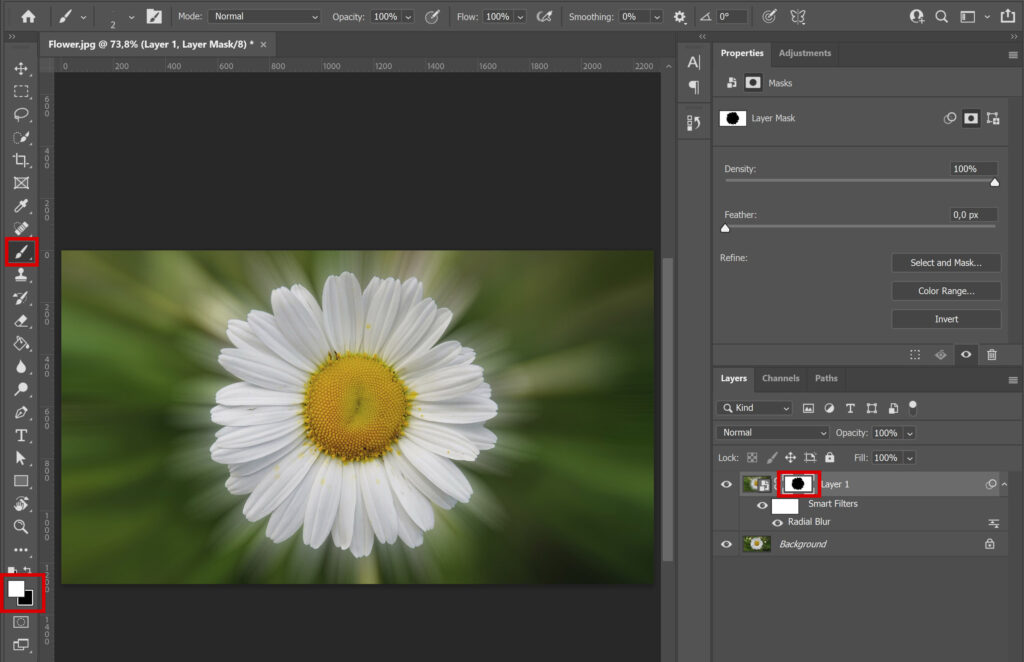Open the Search icon

941,17
